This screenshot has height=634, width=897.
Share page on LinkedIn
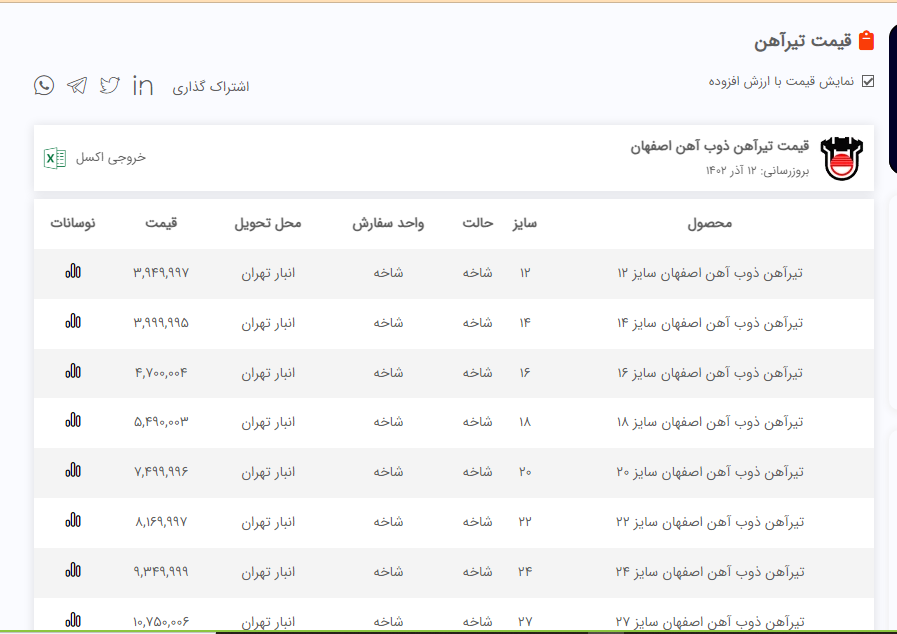point(143,85)
